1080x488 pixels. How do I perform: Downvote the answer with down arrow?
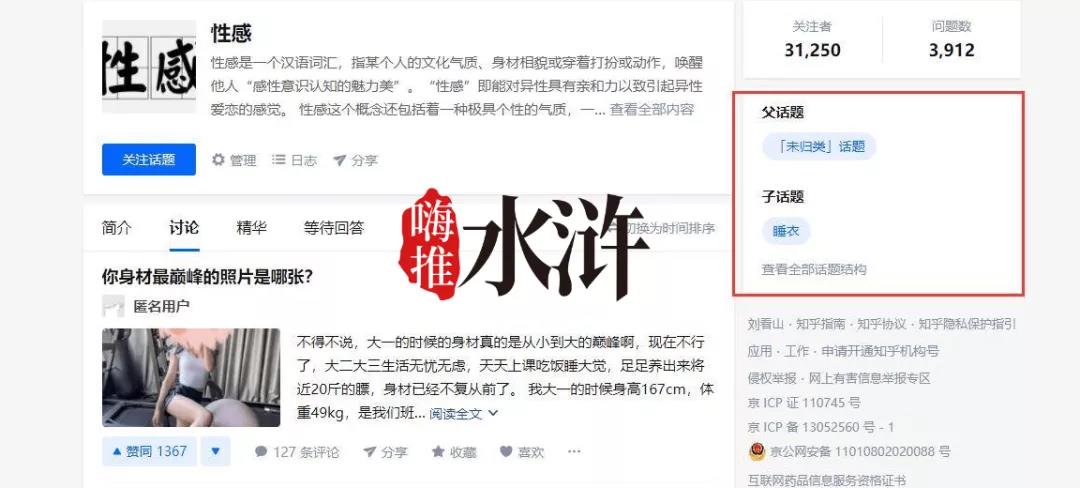[216, 452]
